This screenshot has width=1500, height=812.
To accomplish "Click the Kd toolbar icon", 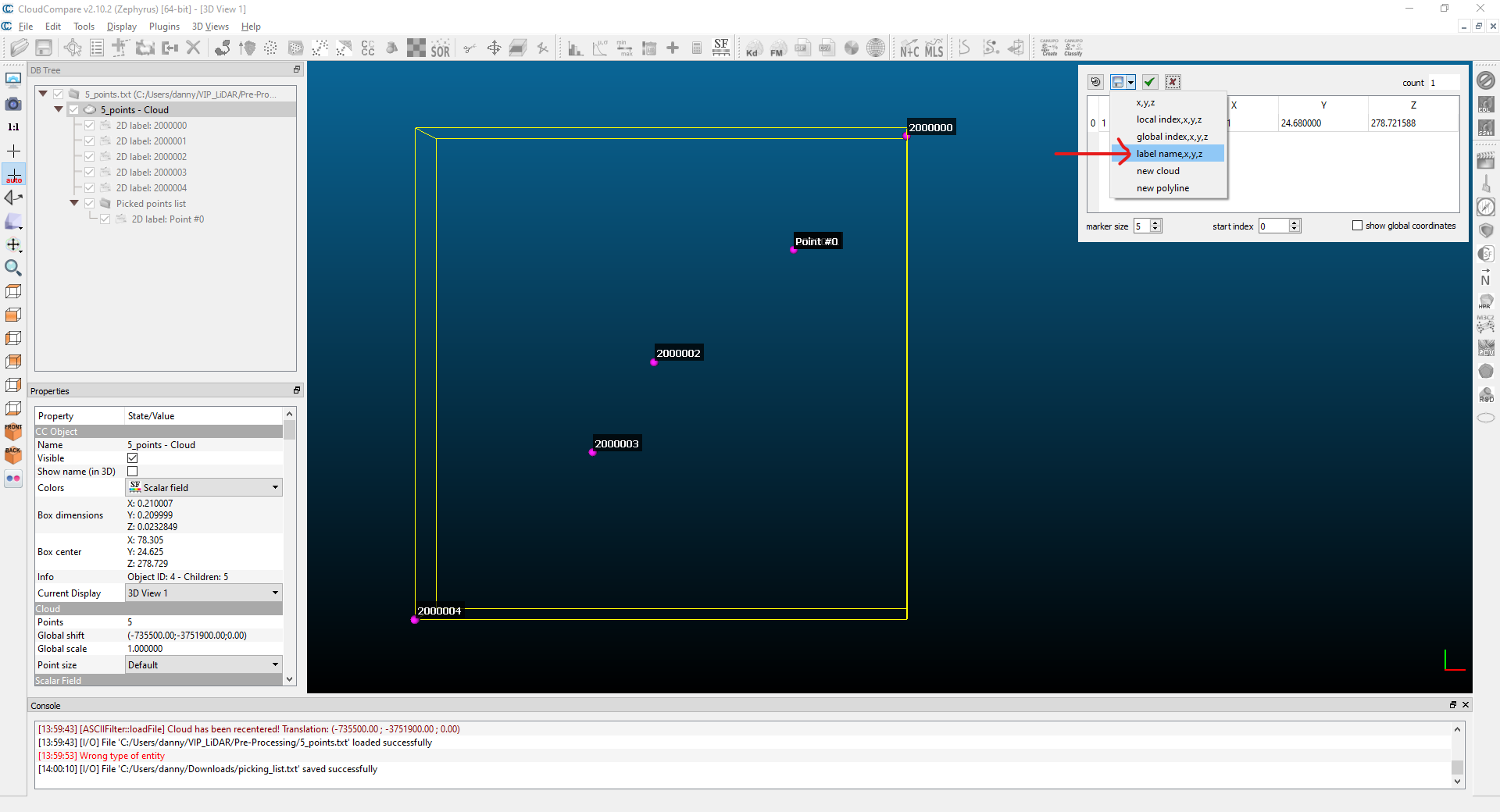I will click(752, 49).
